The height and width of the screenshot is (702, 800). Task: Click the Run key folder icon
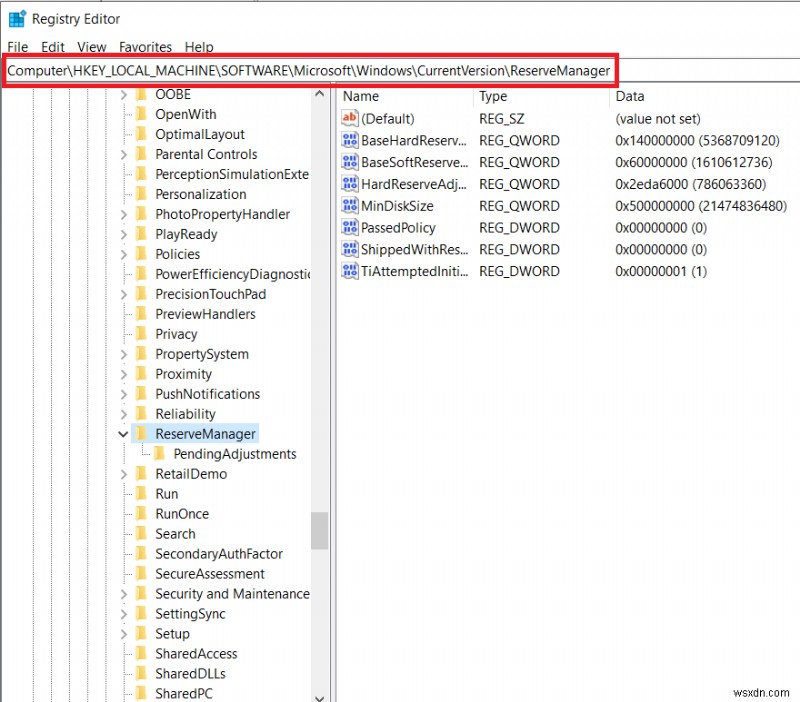142,493
